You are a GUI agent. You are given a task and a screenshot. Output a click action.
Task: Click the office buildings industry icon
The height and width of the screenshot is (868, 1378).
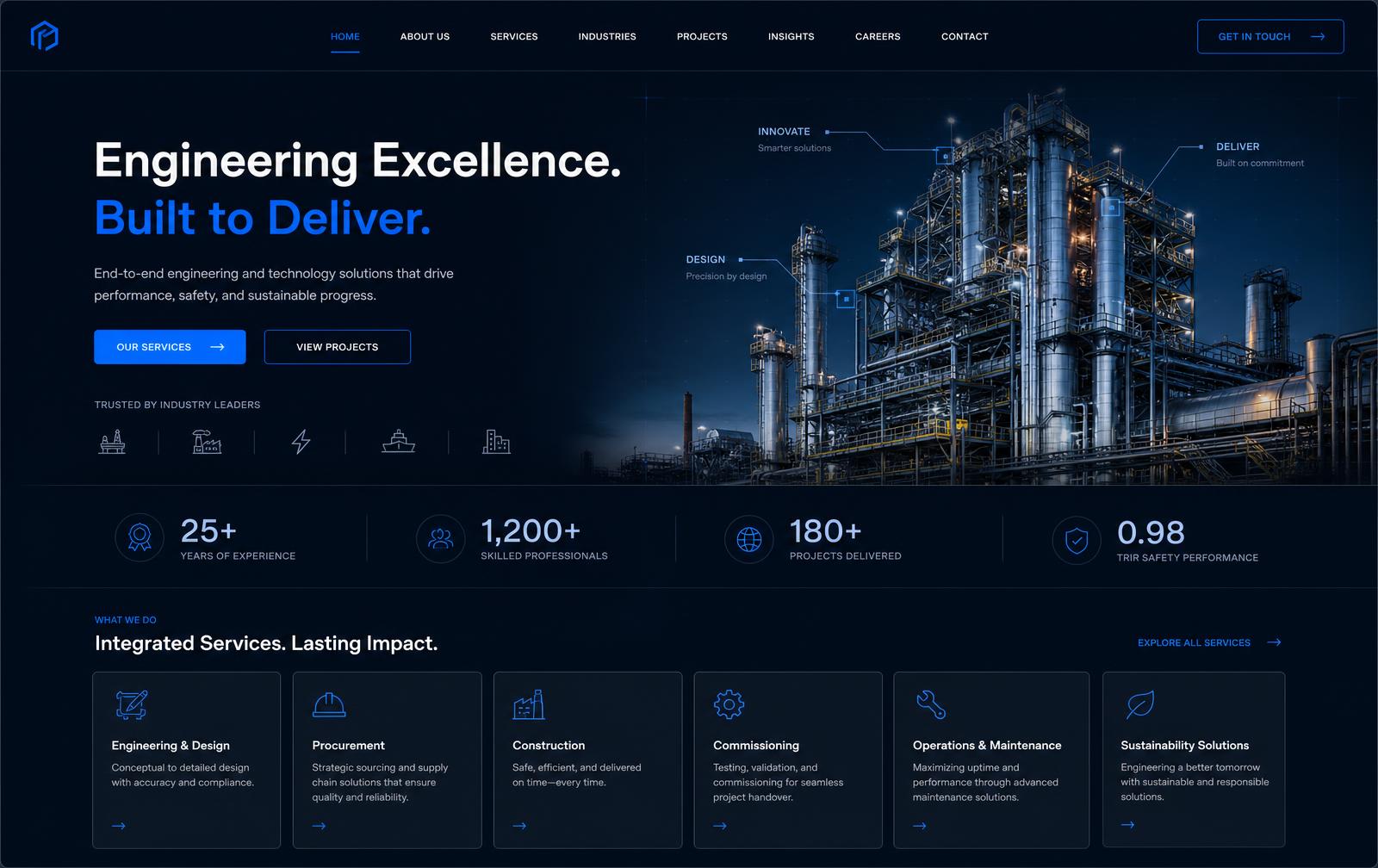click(496, 442)
